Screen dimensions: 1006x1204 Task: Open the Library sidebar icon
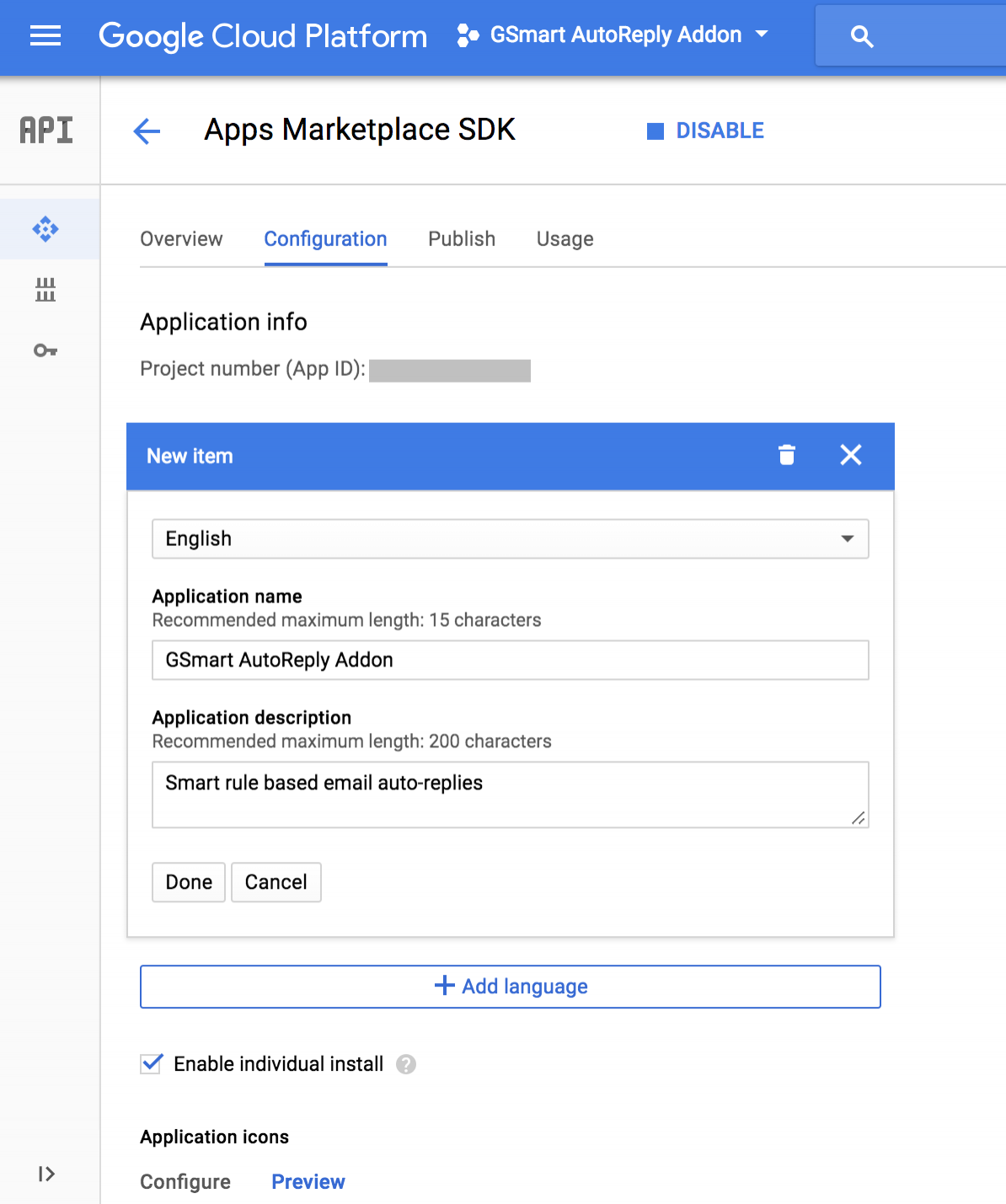coord(45,290)
